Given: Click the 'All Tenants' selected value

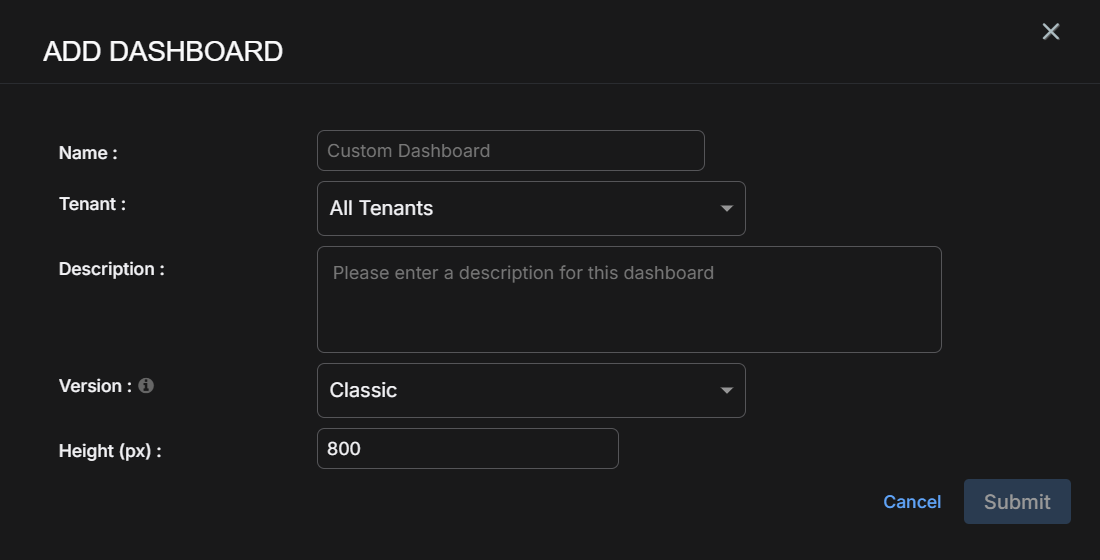Looking at the screenshot, I should [381, 208].
